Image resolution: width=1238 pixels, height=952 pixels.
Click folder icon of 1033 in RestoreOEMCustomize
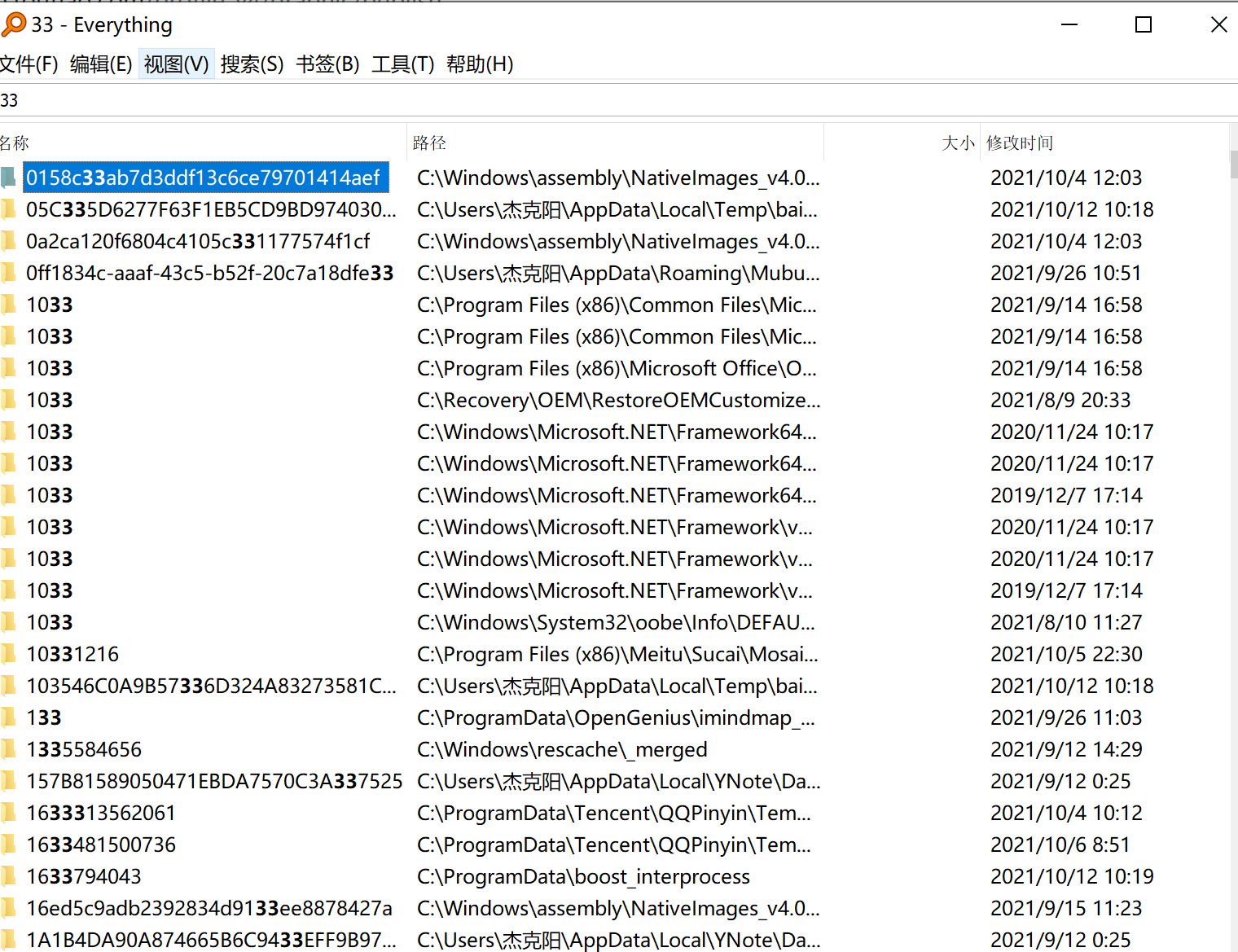pyautogui.click(x=9, y=400)
